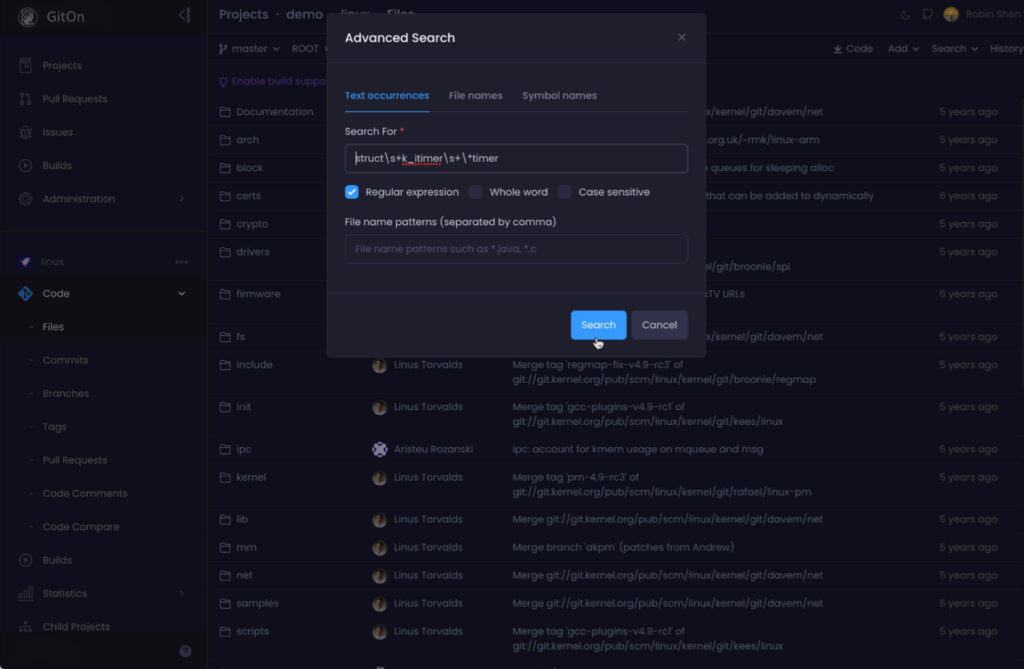This screenshot has height=669, width=1024.
Task: Go to Issues in sidebar
Action: (x=57, y=132)
